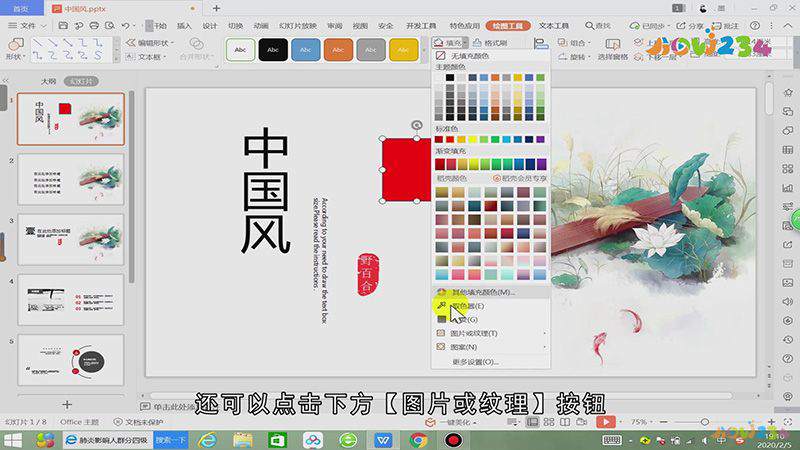Open the 动画 animation ribbon tab
Viewport: 800px width, 450px height.
tap(261, 26)
